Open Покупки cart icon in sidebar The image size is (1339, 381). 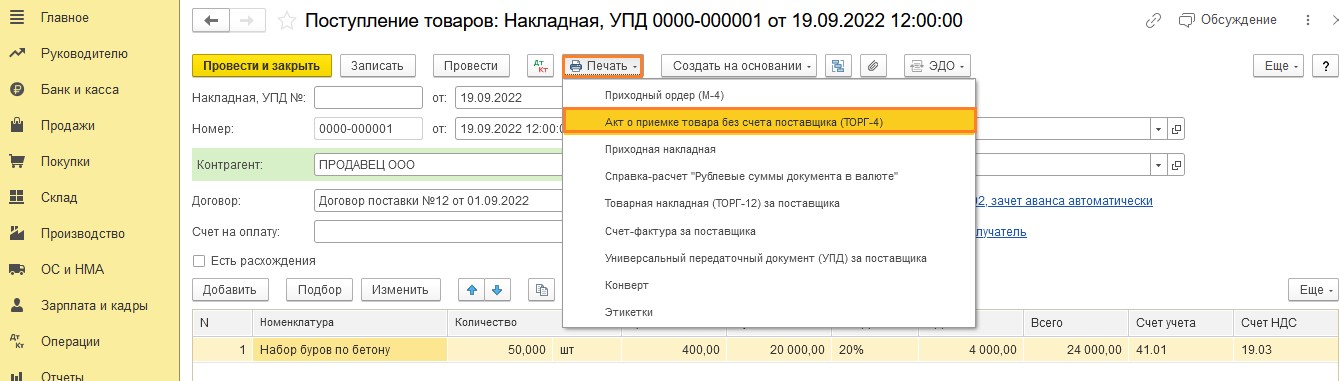[17, 161]
